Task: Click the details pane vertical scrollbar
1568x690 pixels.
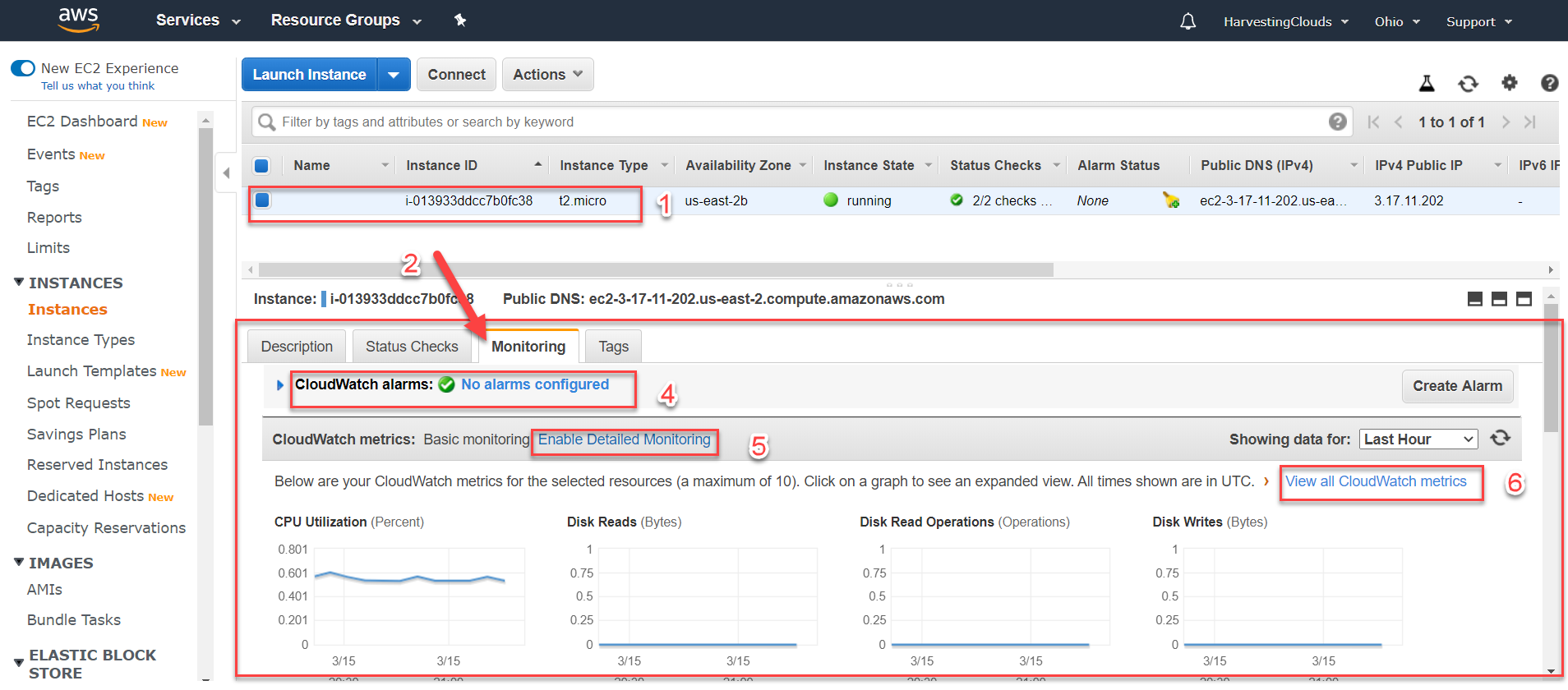Action: pyautogui.click(x=1551, y=368)
